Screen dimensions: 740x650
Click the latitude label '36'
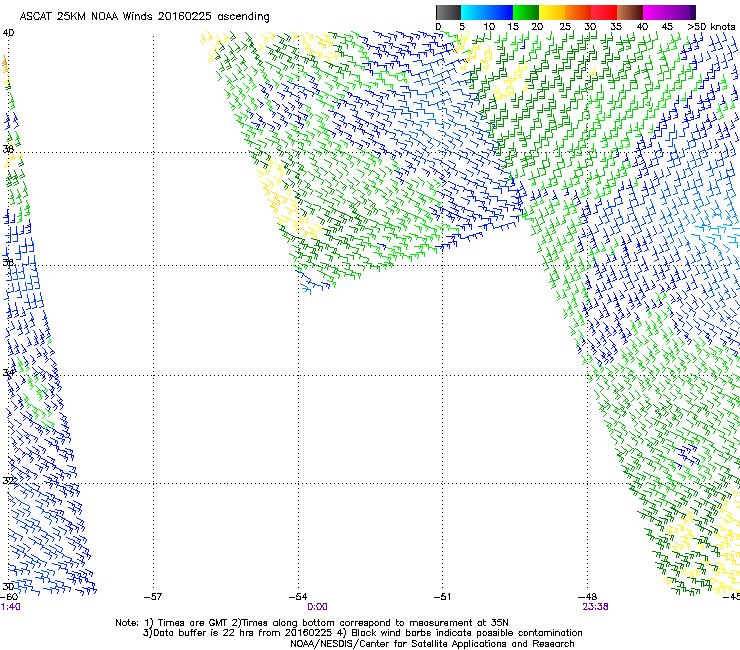pos(8,262)
